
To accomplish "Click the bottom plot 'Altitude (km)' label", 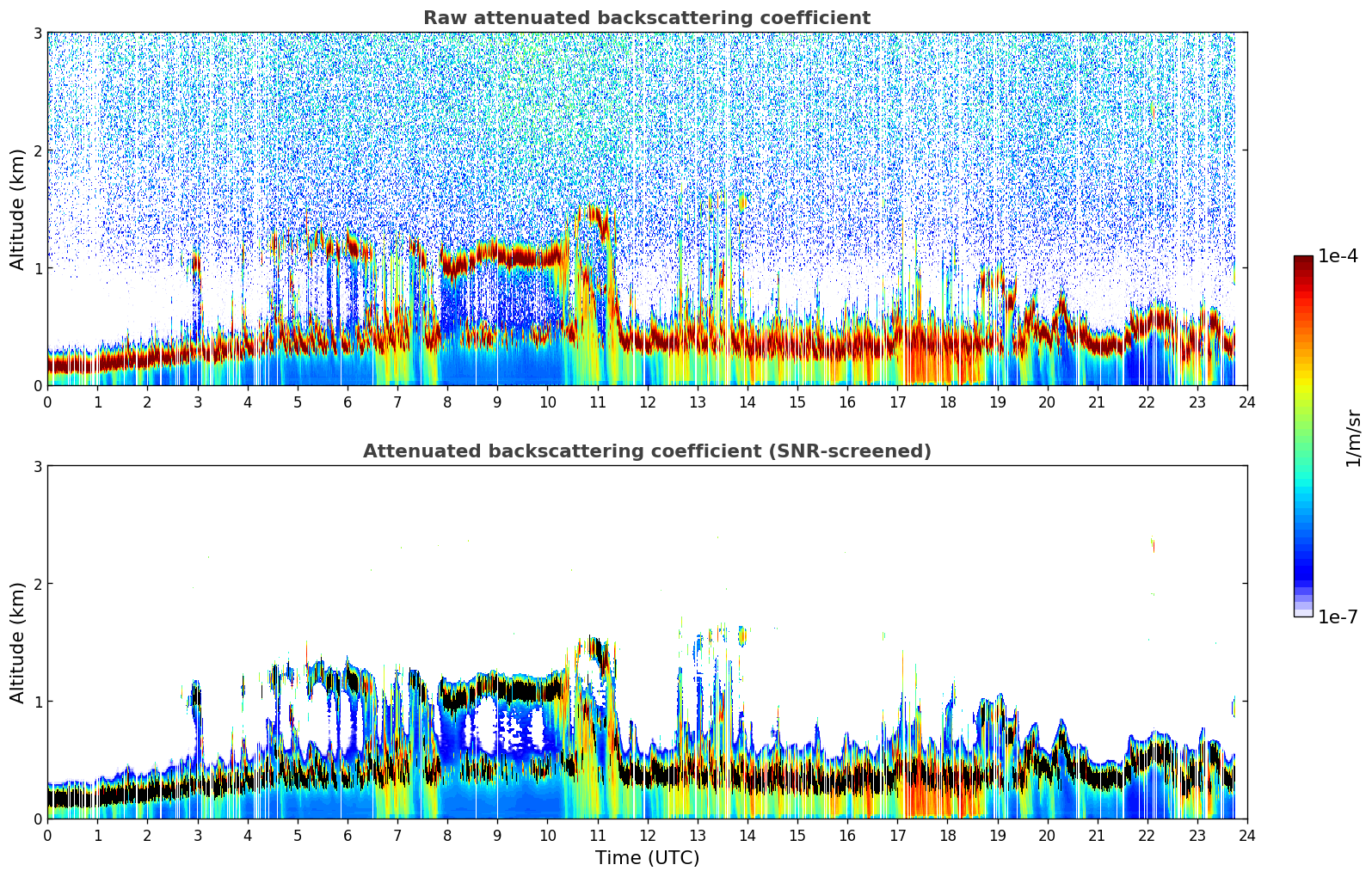I will pyautogui.click(x=17, y=642).
